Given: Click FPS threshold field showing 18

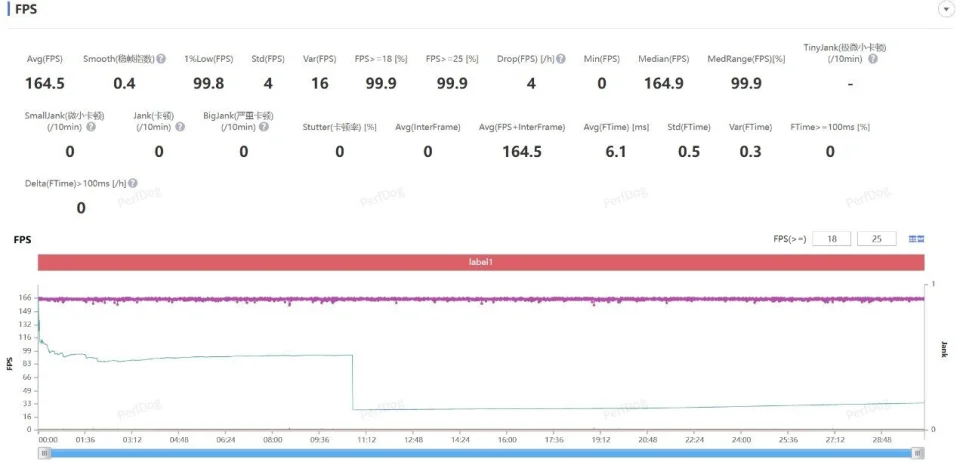Looking at the screenshot, I should coord(832,239).
